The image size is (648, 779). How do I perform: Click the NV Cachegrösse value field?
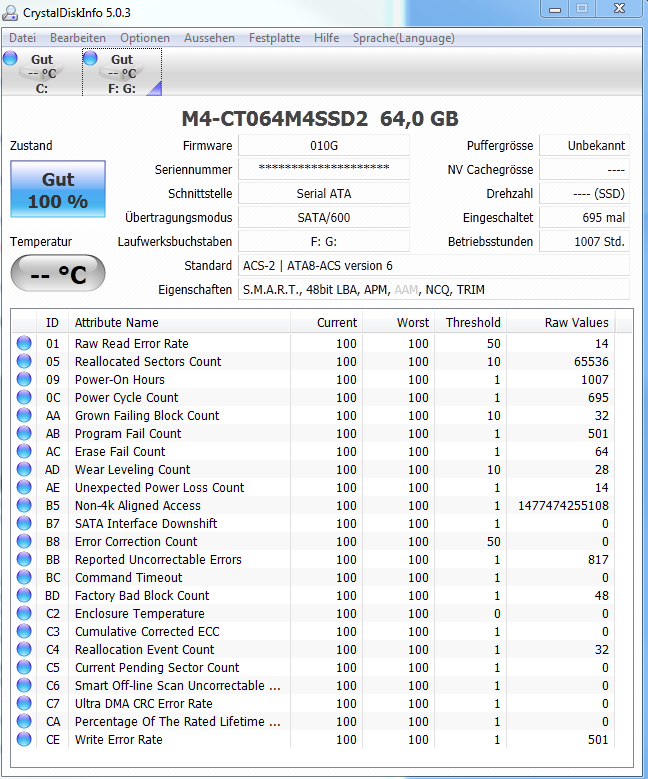[x=584, y=169]
